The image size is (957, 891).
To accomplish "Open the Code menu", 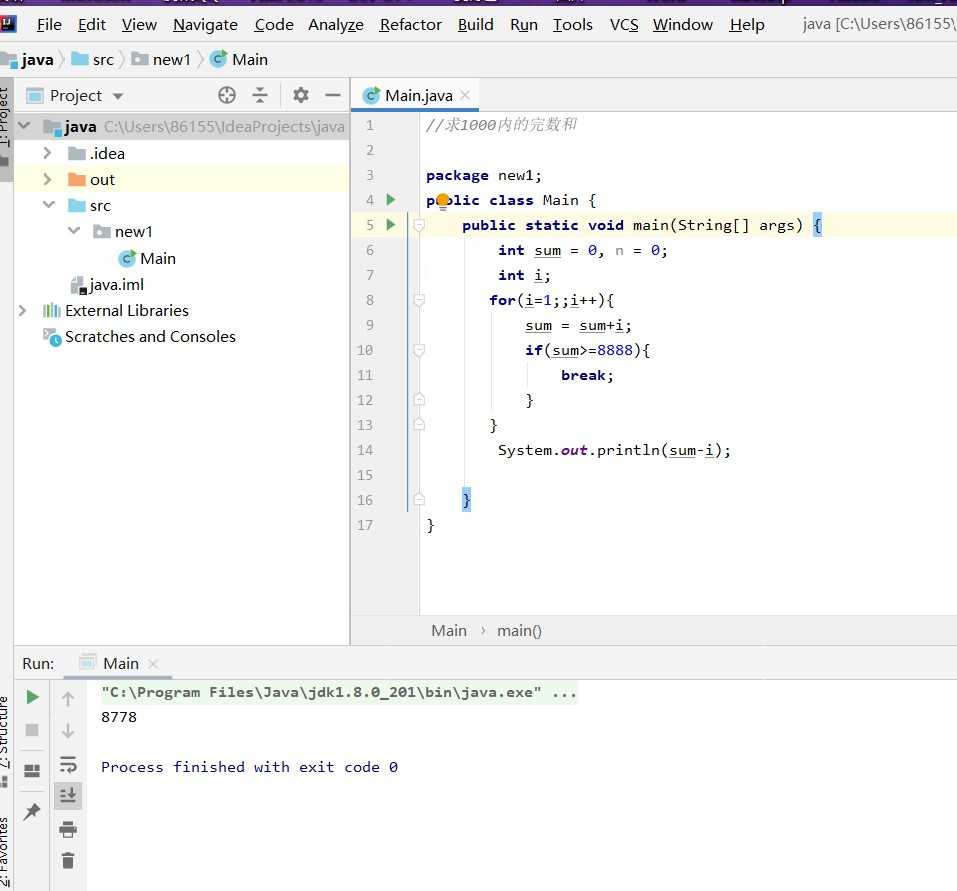I will tap(273, 24).
